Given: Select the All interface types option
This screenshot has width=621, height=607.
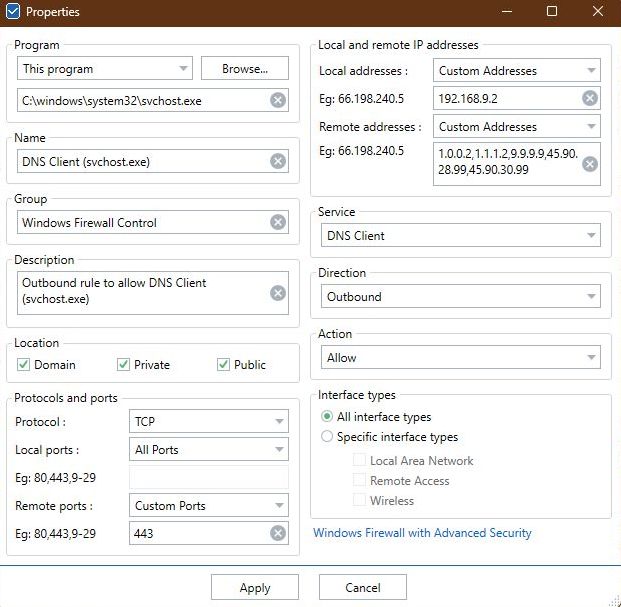Looking at the screenshot, I should [x=327, y=417].
